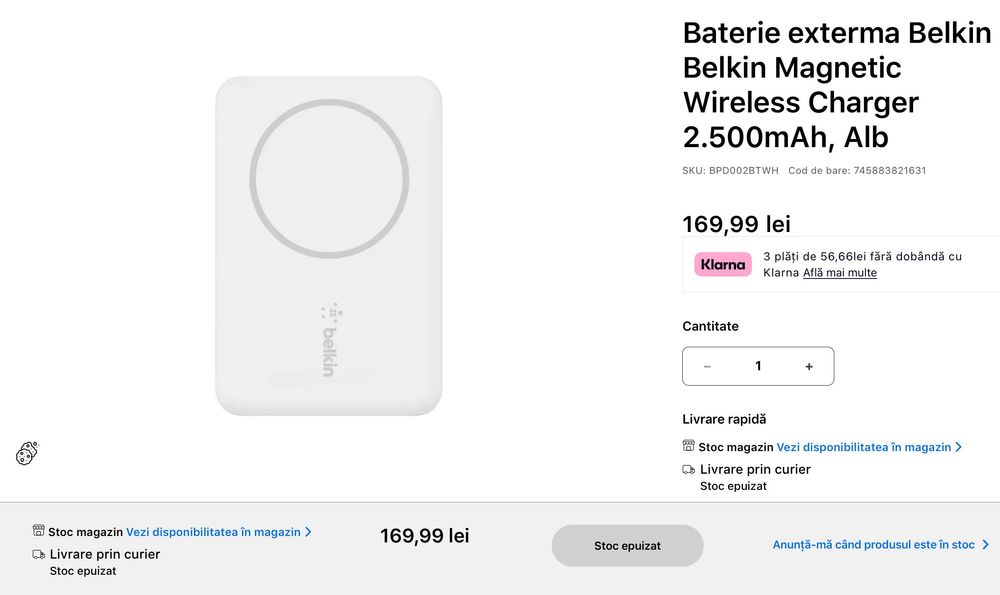Open the cookie preferences icon
Image resolution: width=1000 pixels, height=595 pixels.
point(27,454)
